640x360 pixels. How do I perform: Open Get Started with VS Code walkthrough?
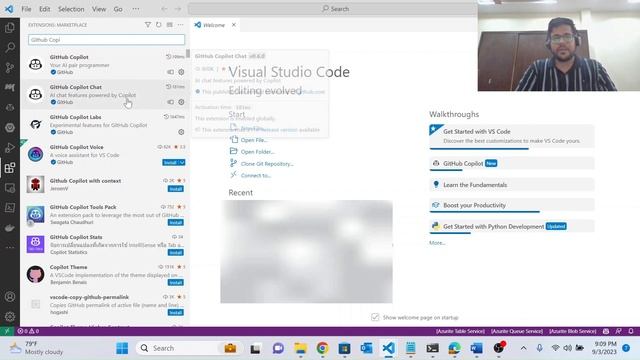click(x=512, y=136)
